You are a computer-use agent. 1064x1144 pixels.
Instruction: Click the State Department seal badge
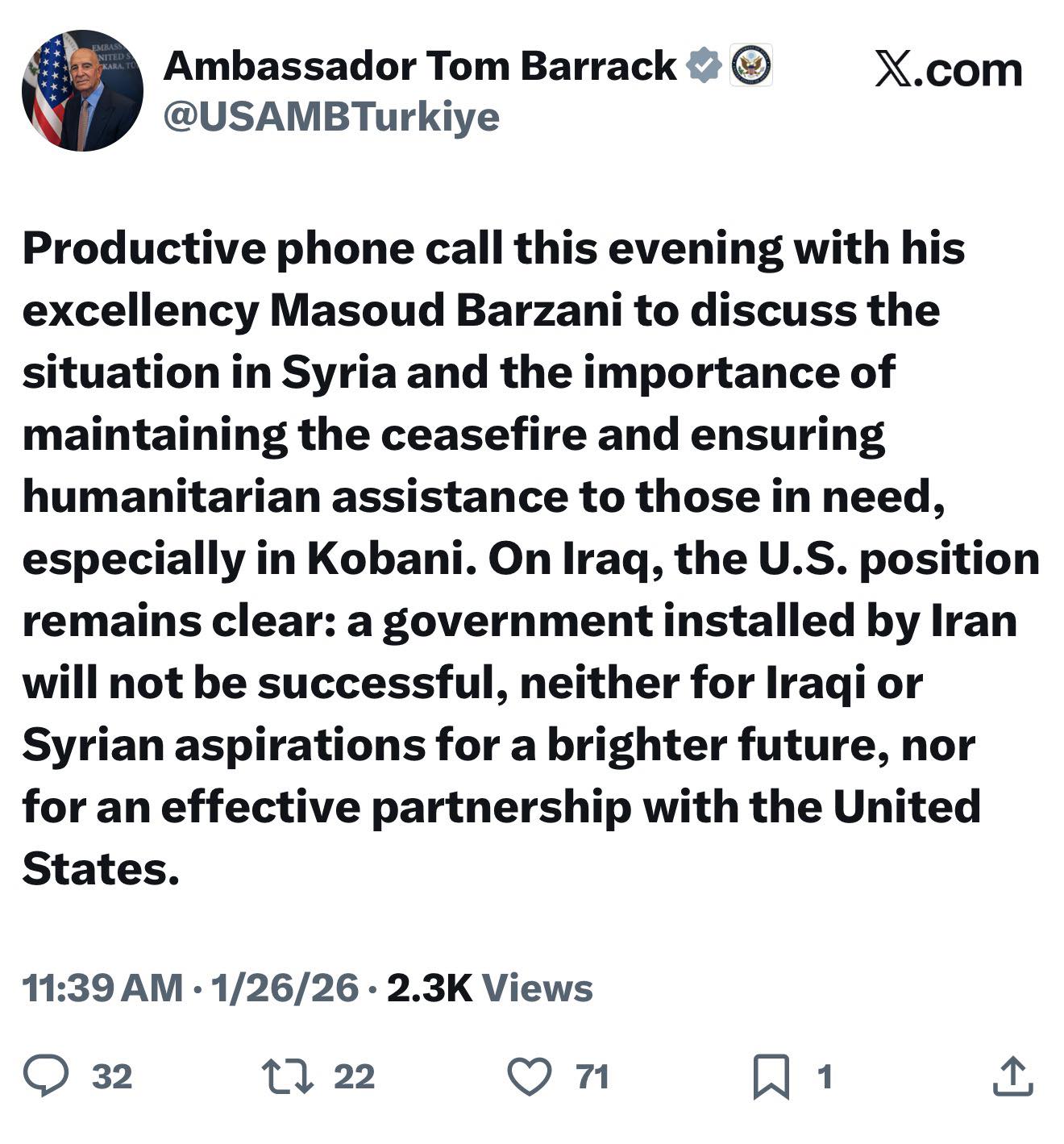coord(750,66)
